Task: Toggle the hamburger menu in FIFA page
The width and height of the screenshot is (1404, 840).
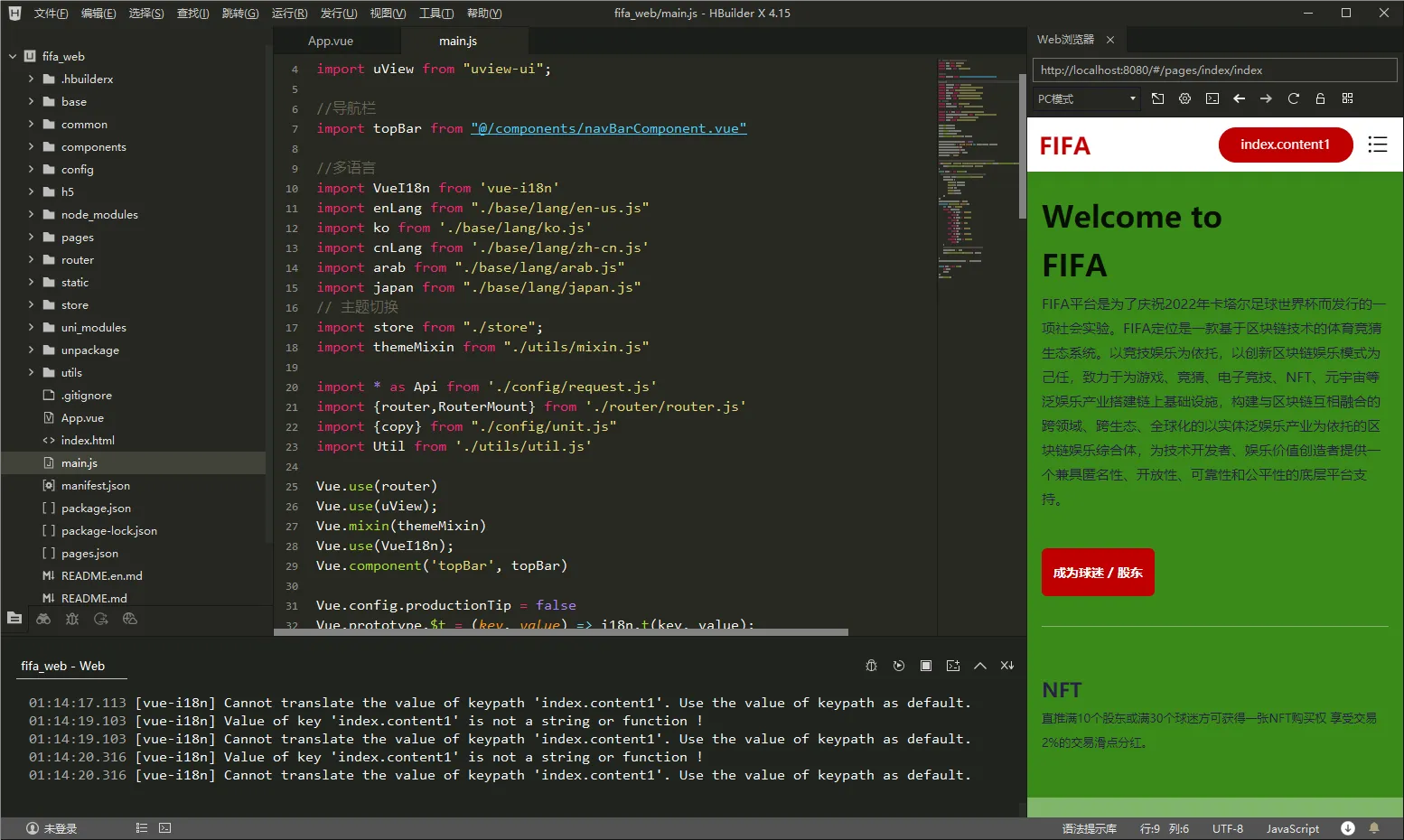Action: tap(1377, 145)
